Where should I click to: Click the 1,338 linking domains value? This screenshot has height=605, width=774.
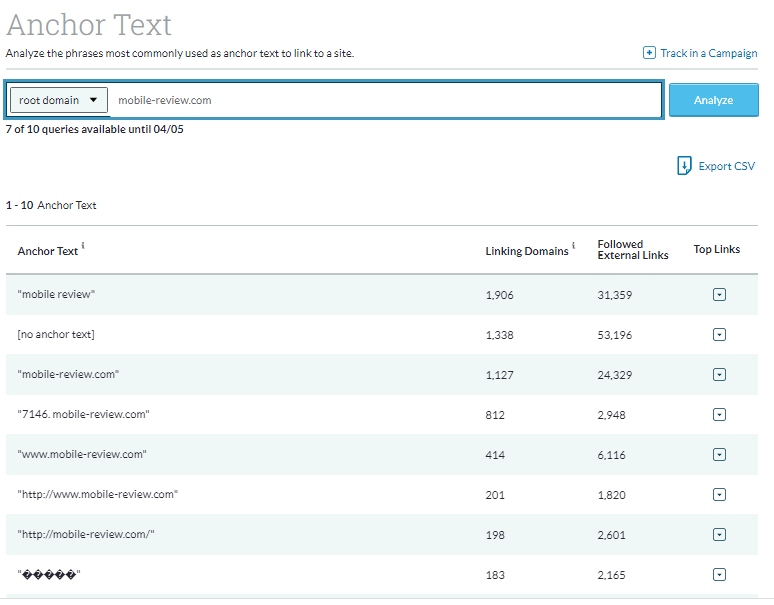click(500, 335)
